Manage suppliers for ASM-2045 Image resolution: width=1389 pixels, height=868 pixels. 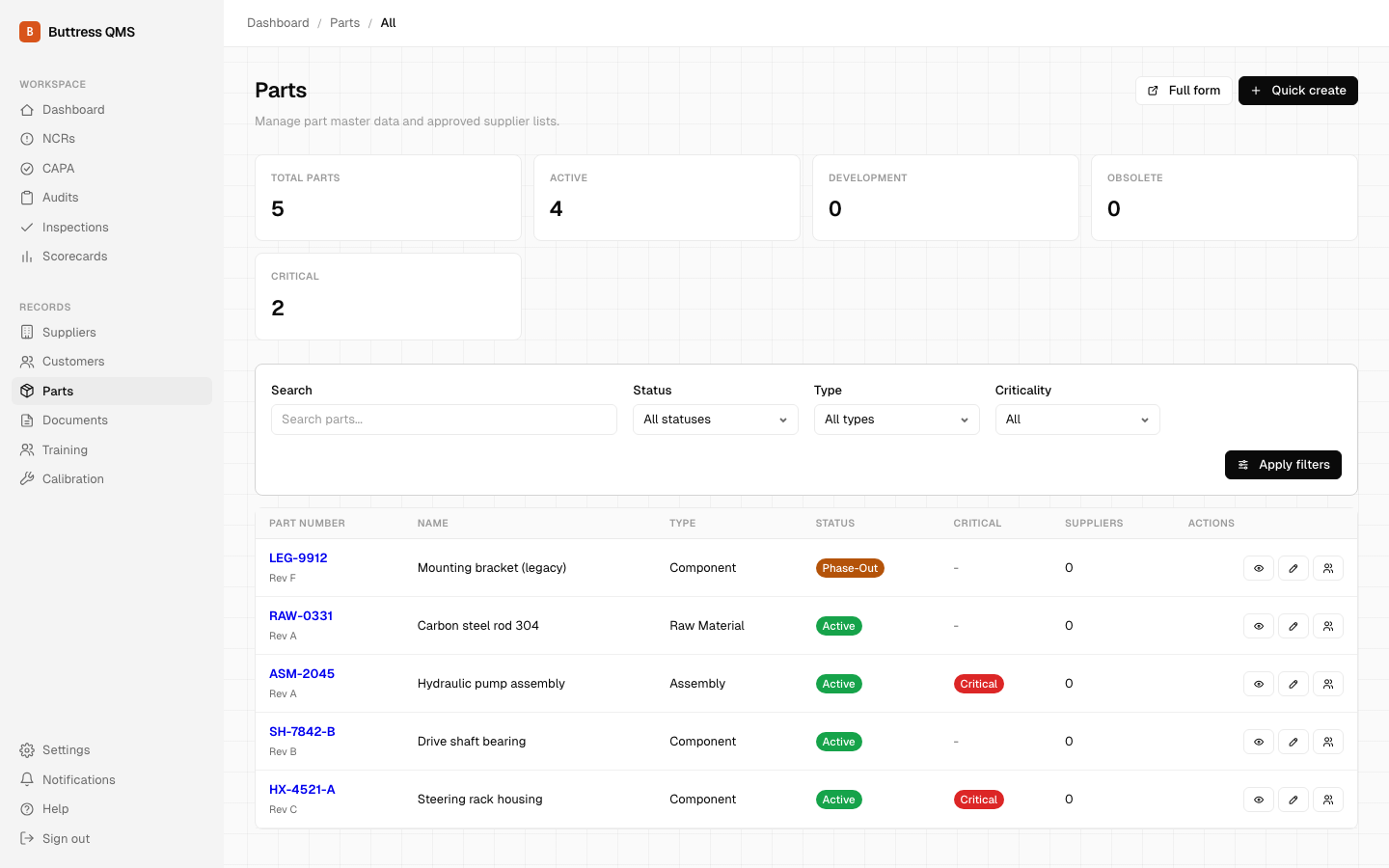1328,684
